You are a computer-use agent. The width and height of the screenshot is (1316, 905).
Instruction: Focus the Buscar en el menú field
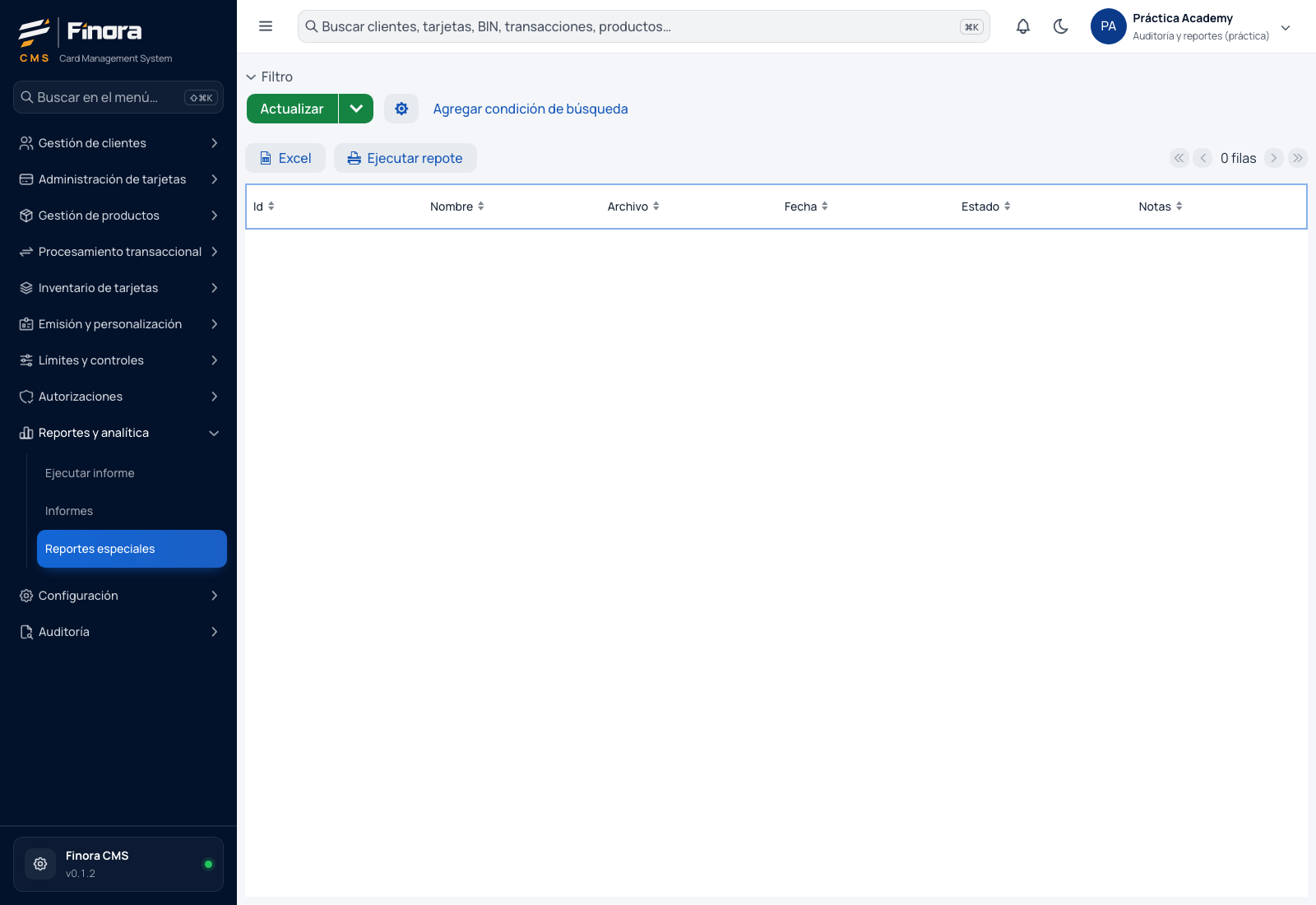[x=118, y=97]
